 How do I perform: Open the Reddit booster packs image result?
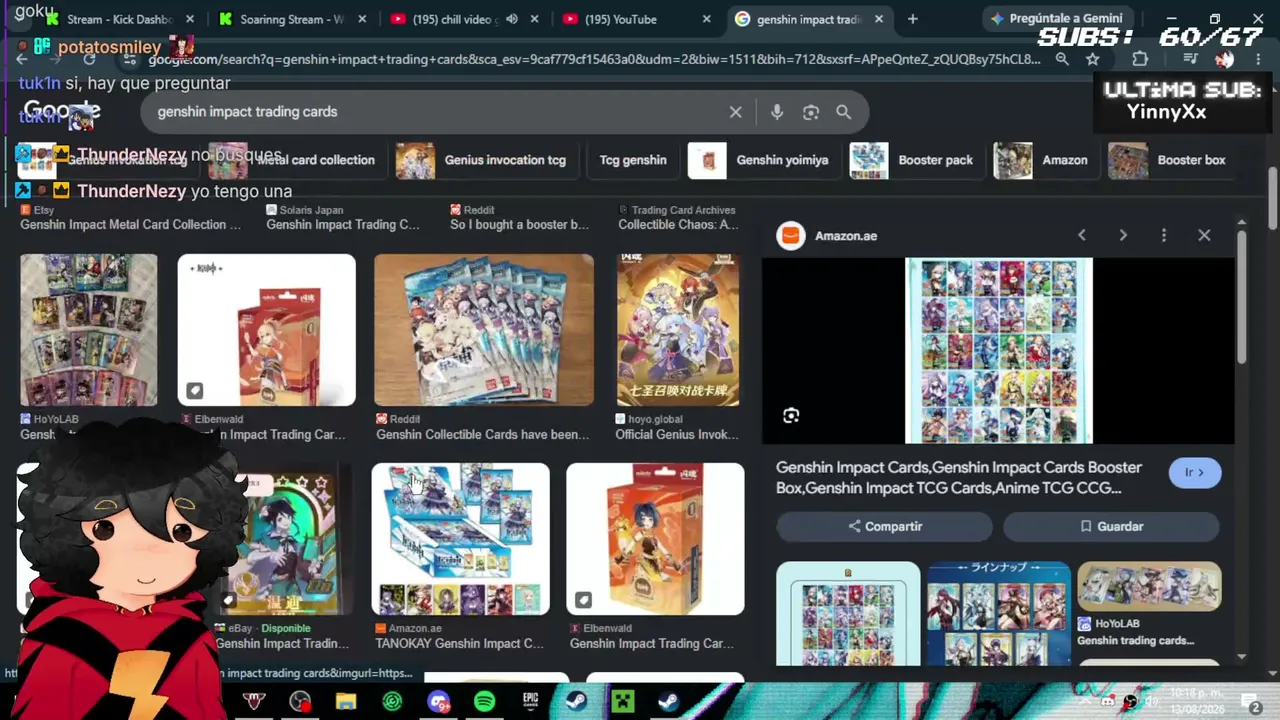[484, 330]
